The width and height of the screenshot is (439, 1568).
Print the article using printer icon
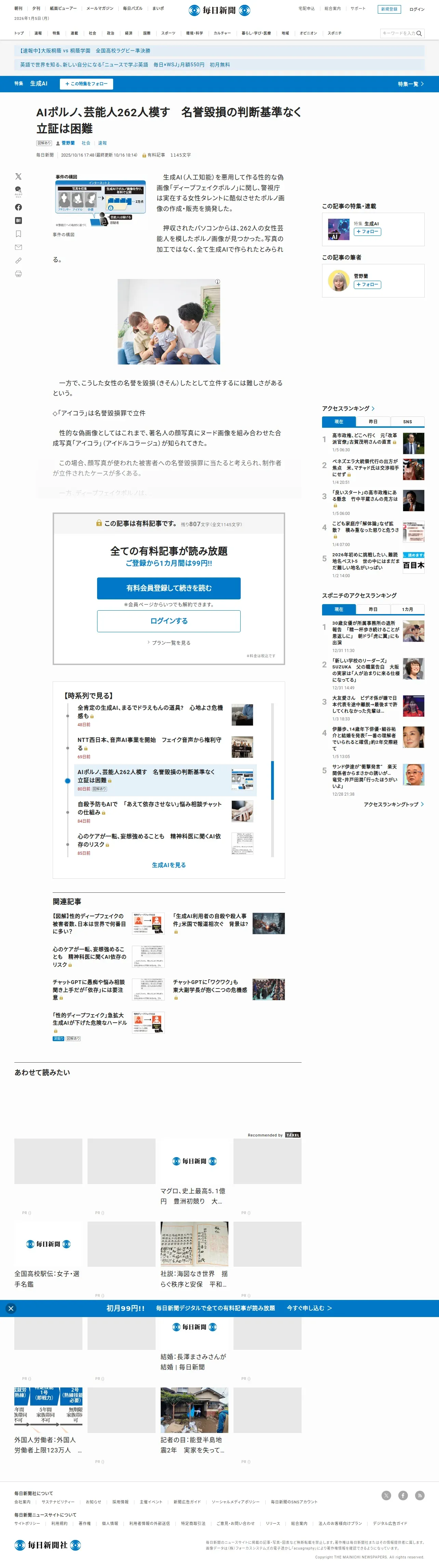(x=18, y=274)
